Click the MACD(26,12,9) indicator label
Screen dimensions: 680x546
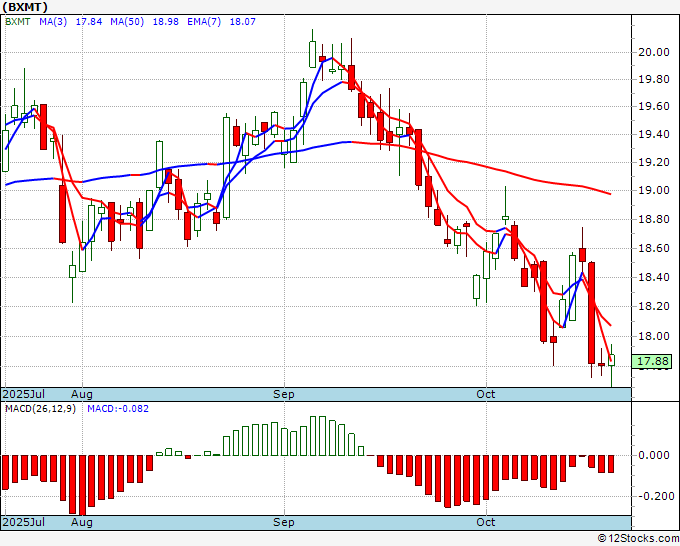(40, 409)
